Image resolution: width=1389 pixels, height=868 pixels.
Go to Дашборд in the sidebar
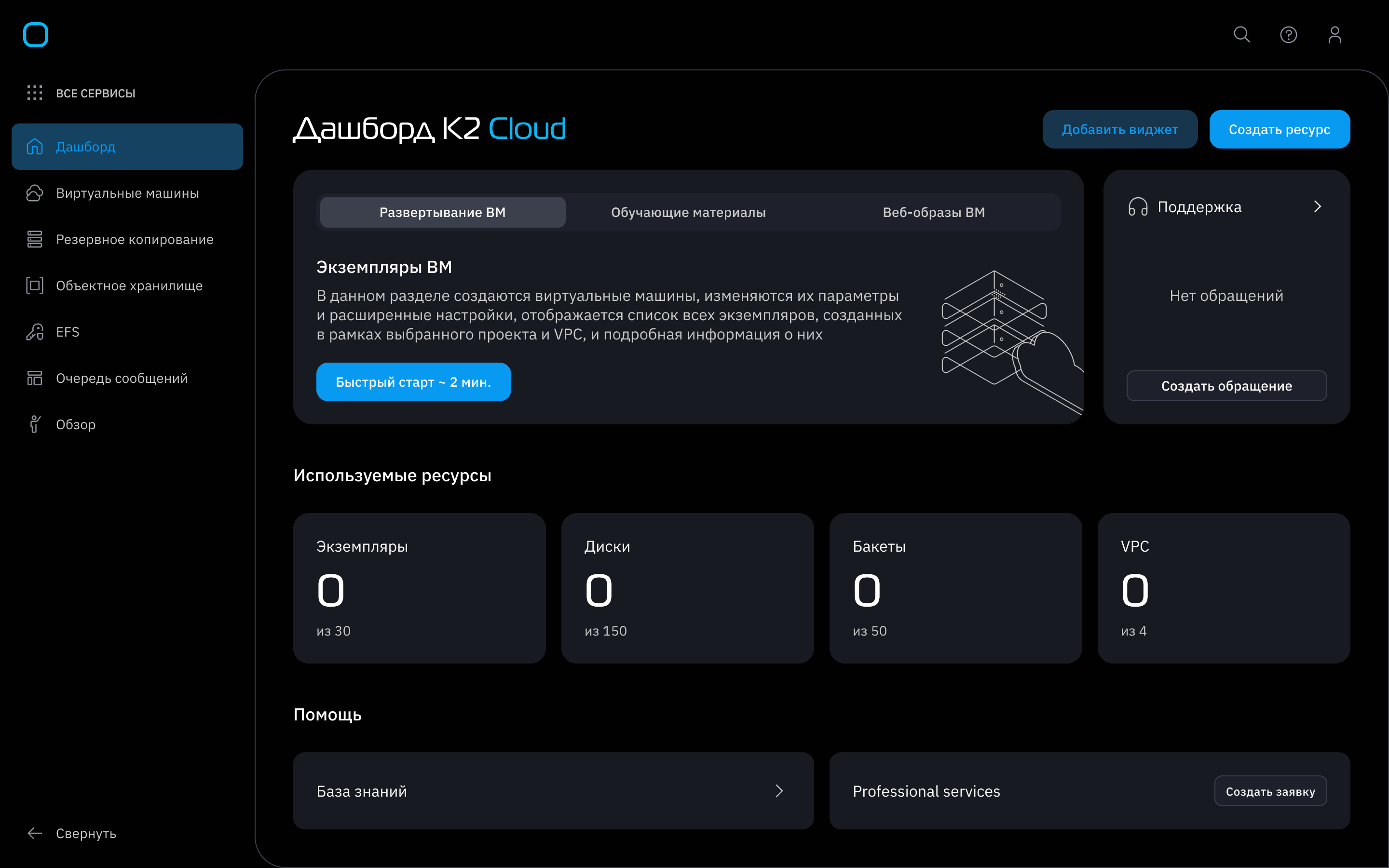click(x=127, y=147)
